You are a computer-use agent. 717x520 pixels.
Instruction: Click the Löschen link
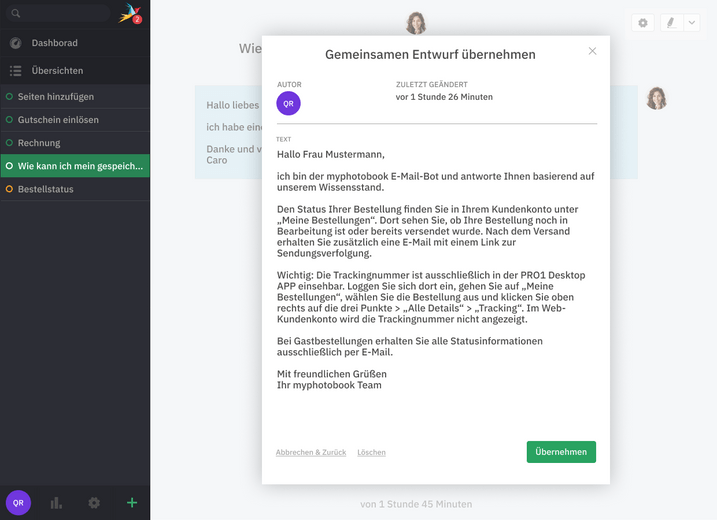click(x=371, y=452)
